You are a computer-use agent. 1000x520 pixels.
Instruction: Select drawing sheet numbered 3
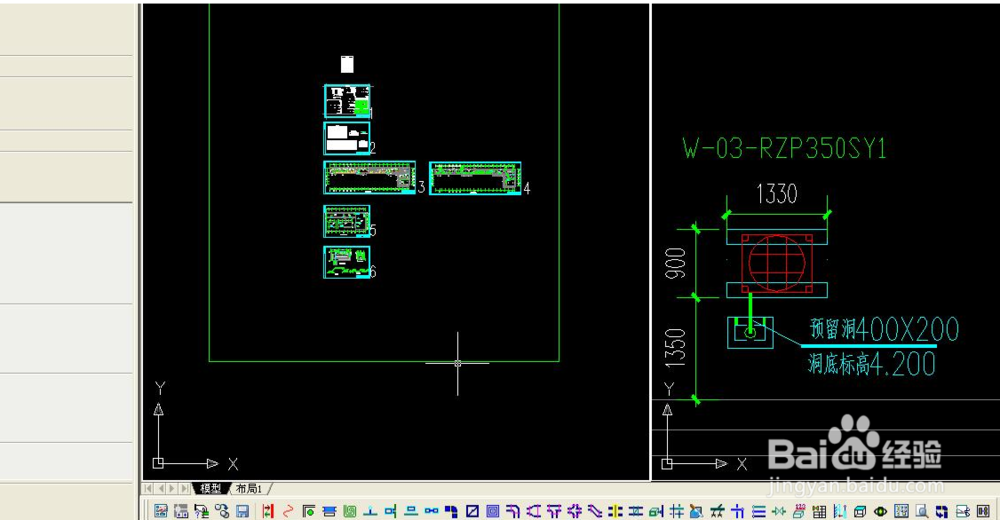tap(370, 177)
